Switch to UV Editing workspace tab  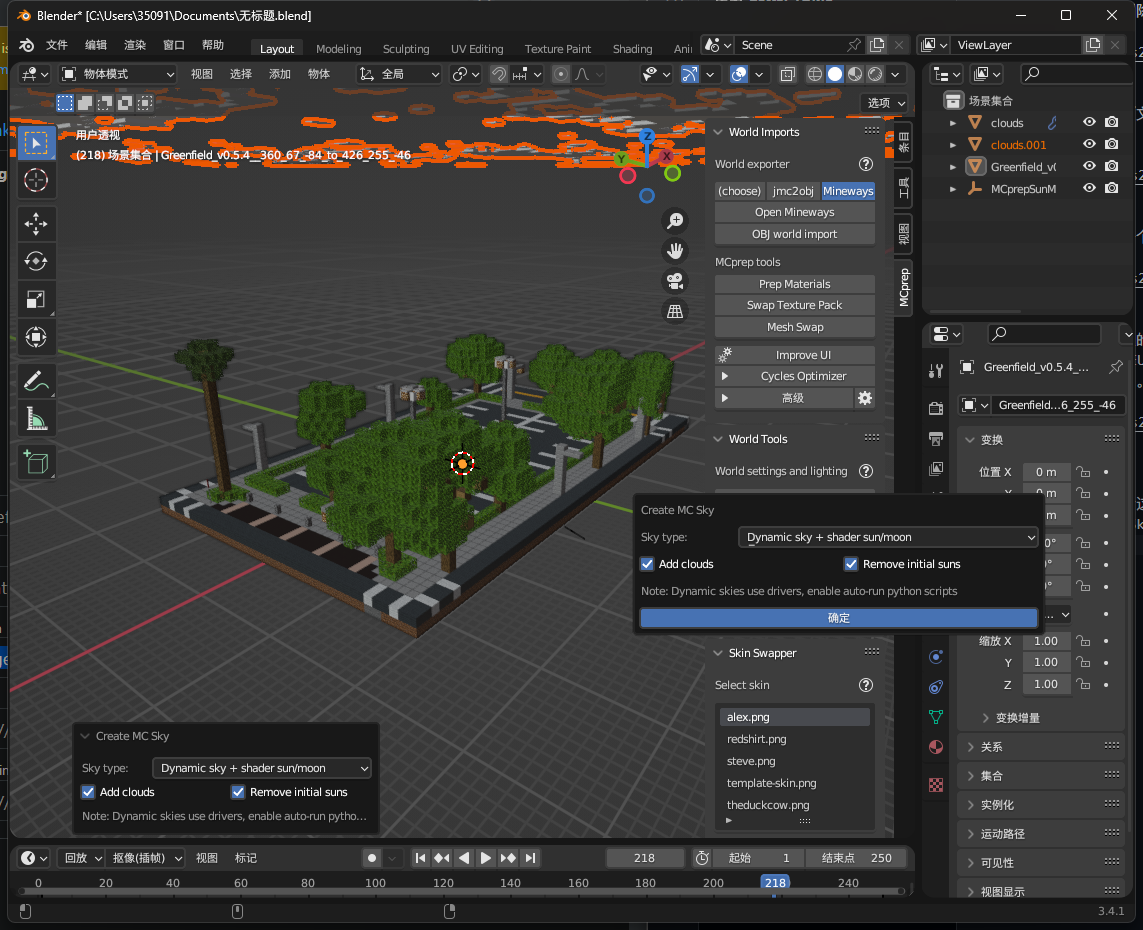(477, 49)
